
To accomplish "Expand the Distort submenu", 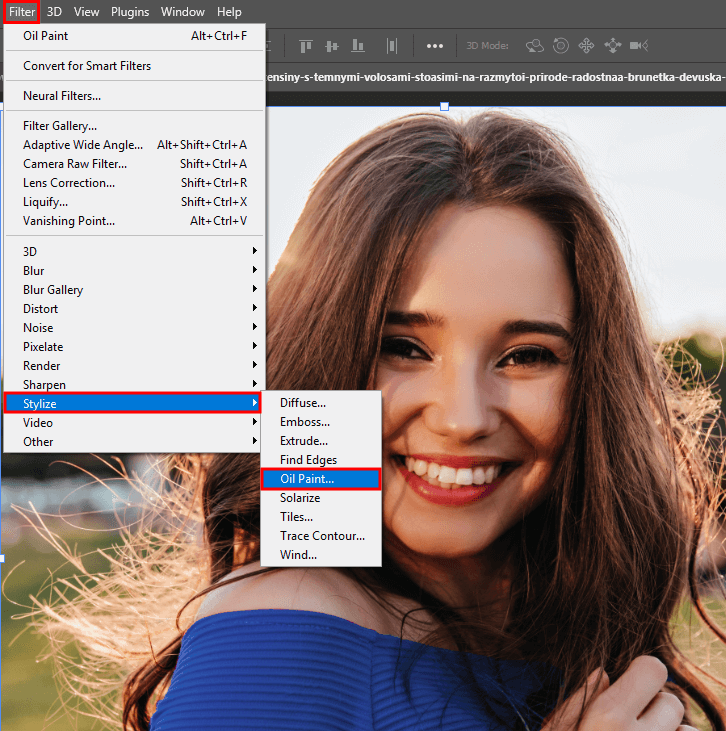I will coord(135,309).
